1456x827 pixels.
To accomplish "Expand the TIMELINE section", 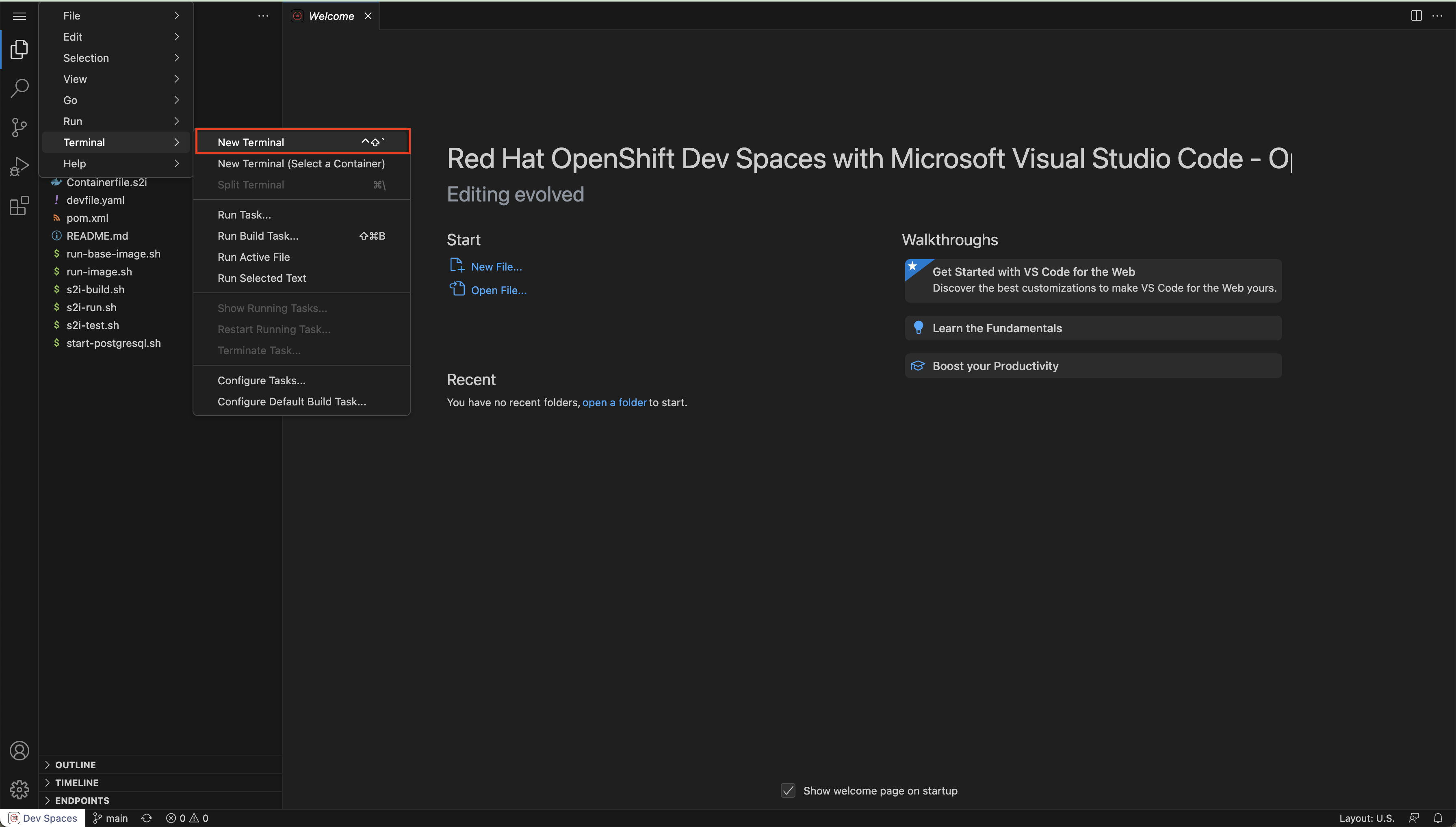I will coord(160,783).
